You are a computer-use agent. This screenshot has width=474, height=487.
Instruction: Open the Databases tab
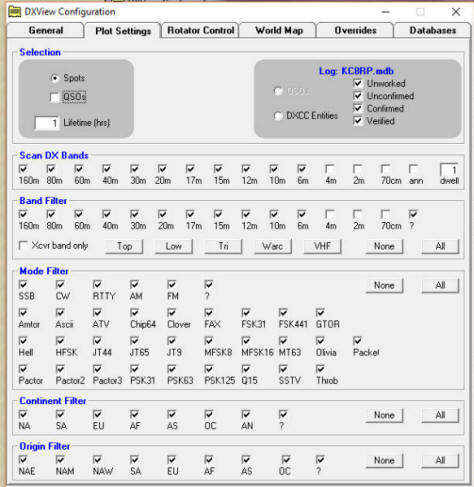[x=433, y=30]
